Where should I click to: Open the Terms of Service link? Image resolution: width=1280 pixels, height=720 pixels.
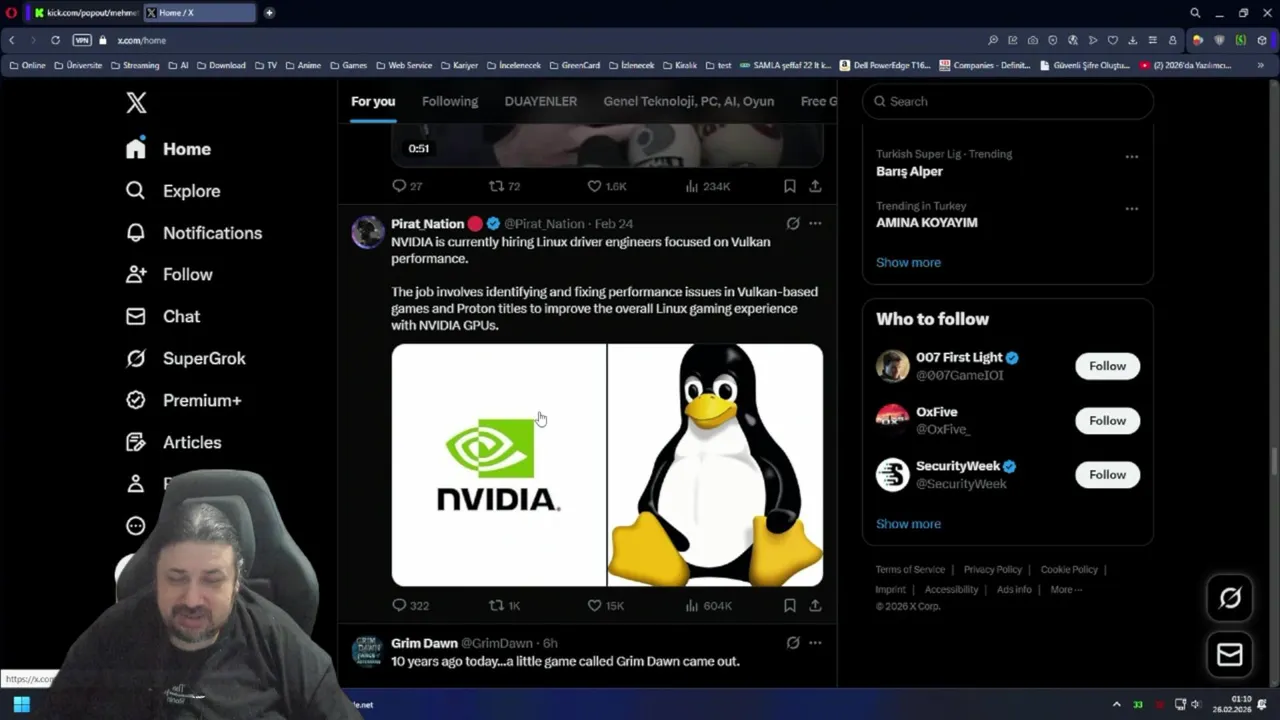click(x=910, y=570)
